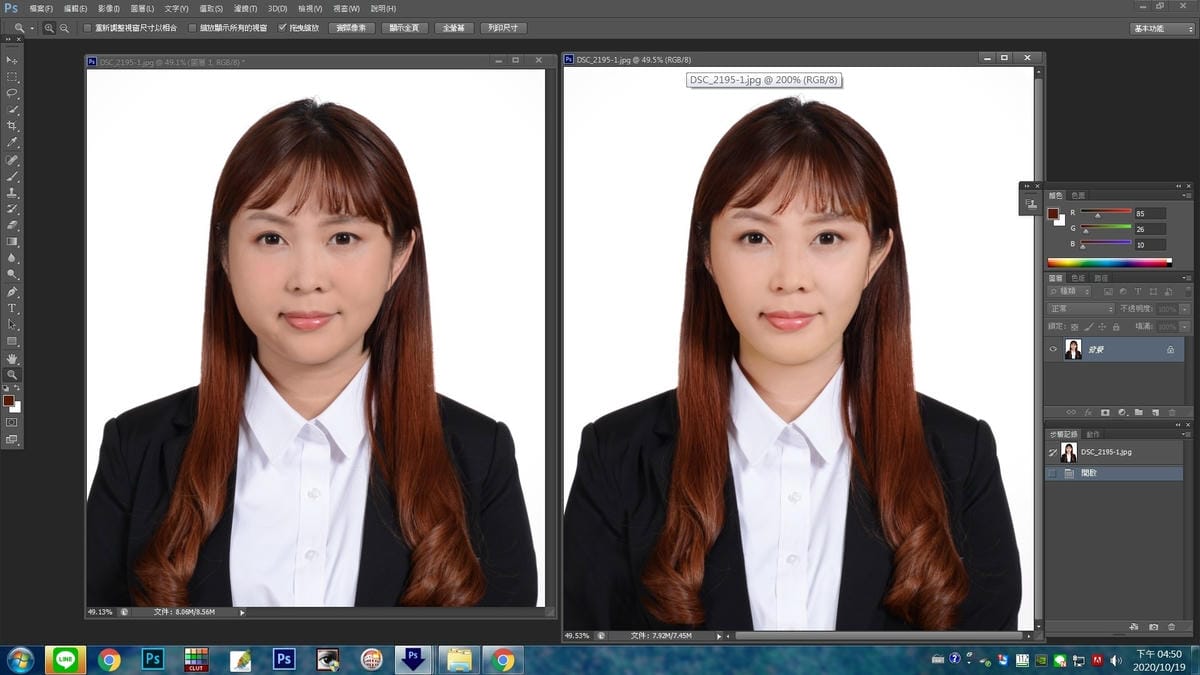Open the 基本功能 workspace dropdown
The height and width of the screenshot is (675, 1200).
click(x=1161, y=28)
